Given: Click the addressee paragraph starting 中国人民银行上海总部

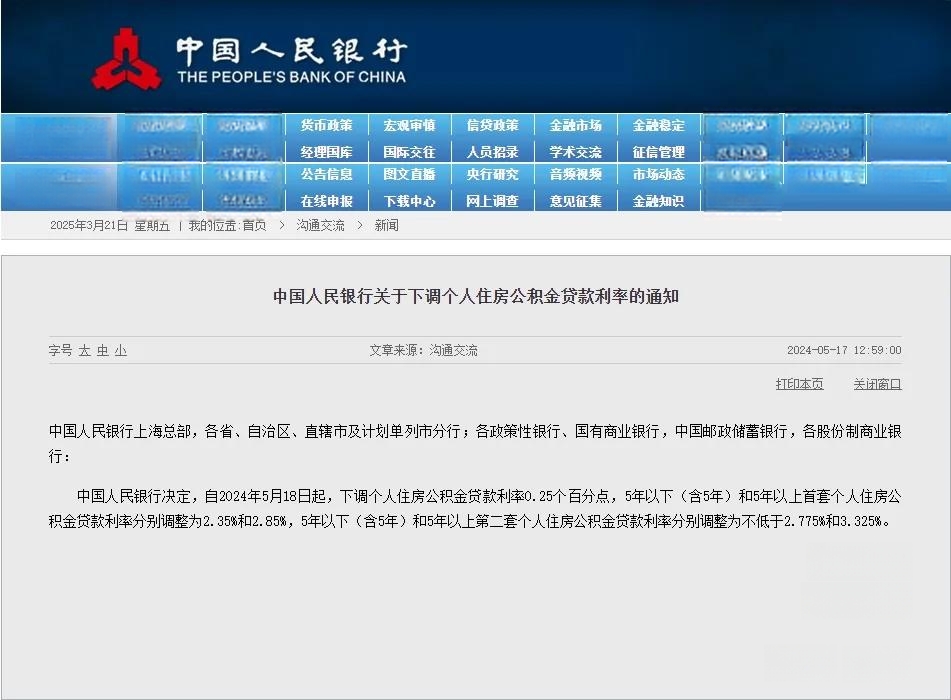Looking at the screenshot, I should pyautogui.click(x=475, y=443).
